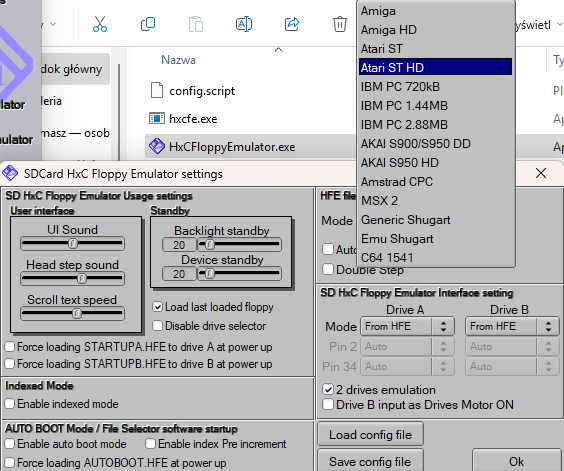
Task: Open Drive A Pin 34 dropdown
Action: click(408, 366)
